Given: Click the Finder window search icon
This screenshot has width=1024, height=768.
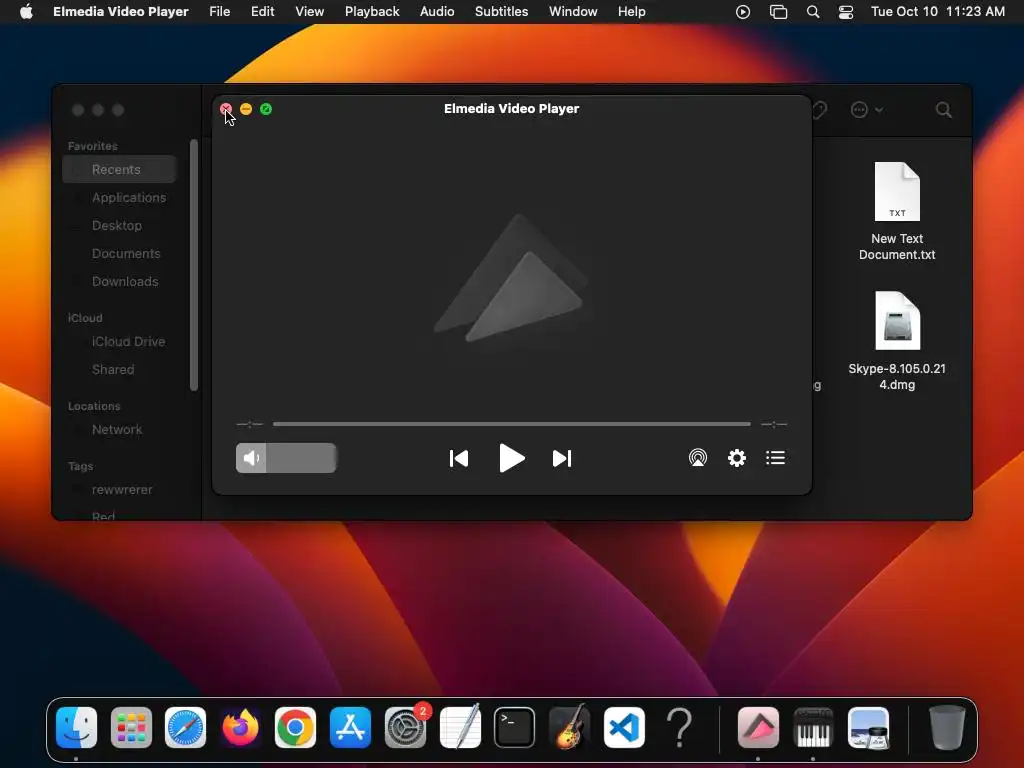Looking at the screenshot, I should tap(943, 110).
